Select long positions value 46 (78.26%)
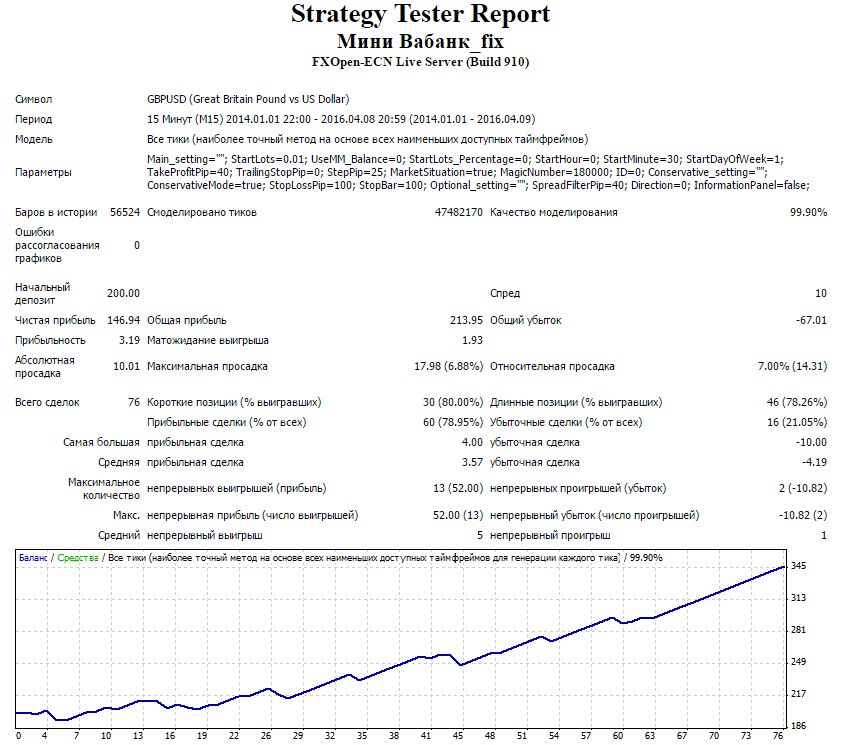Screen dimensions: 854x745 pos(797,402)
